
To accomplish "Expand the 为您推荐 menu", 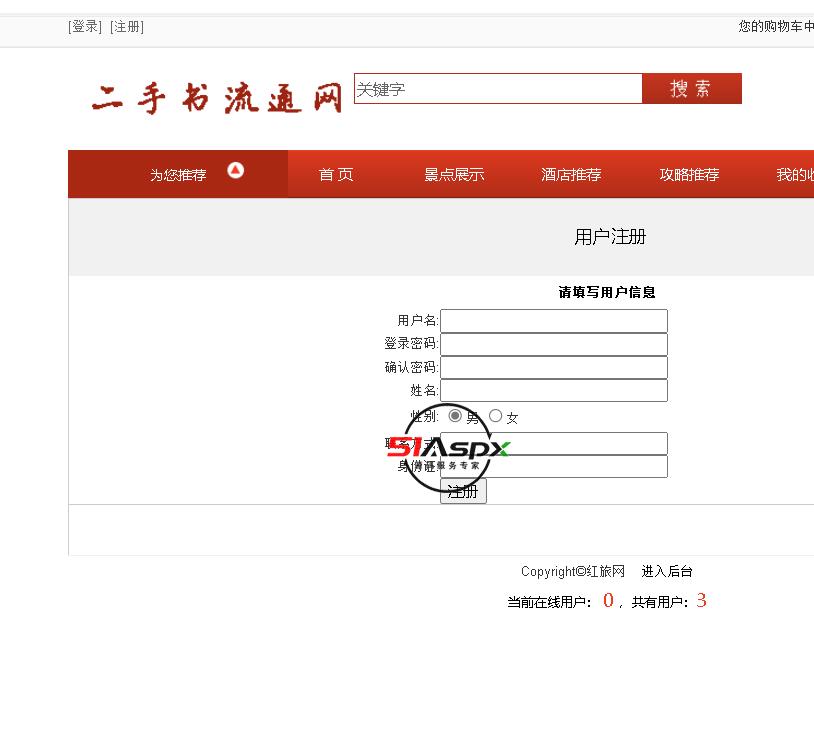I will coord(178,174).
